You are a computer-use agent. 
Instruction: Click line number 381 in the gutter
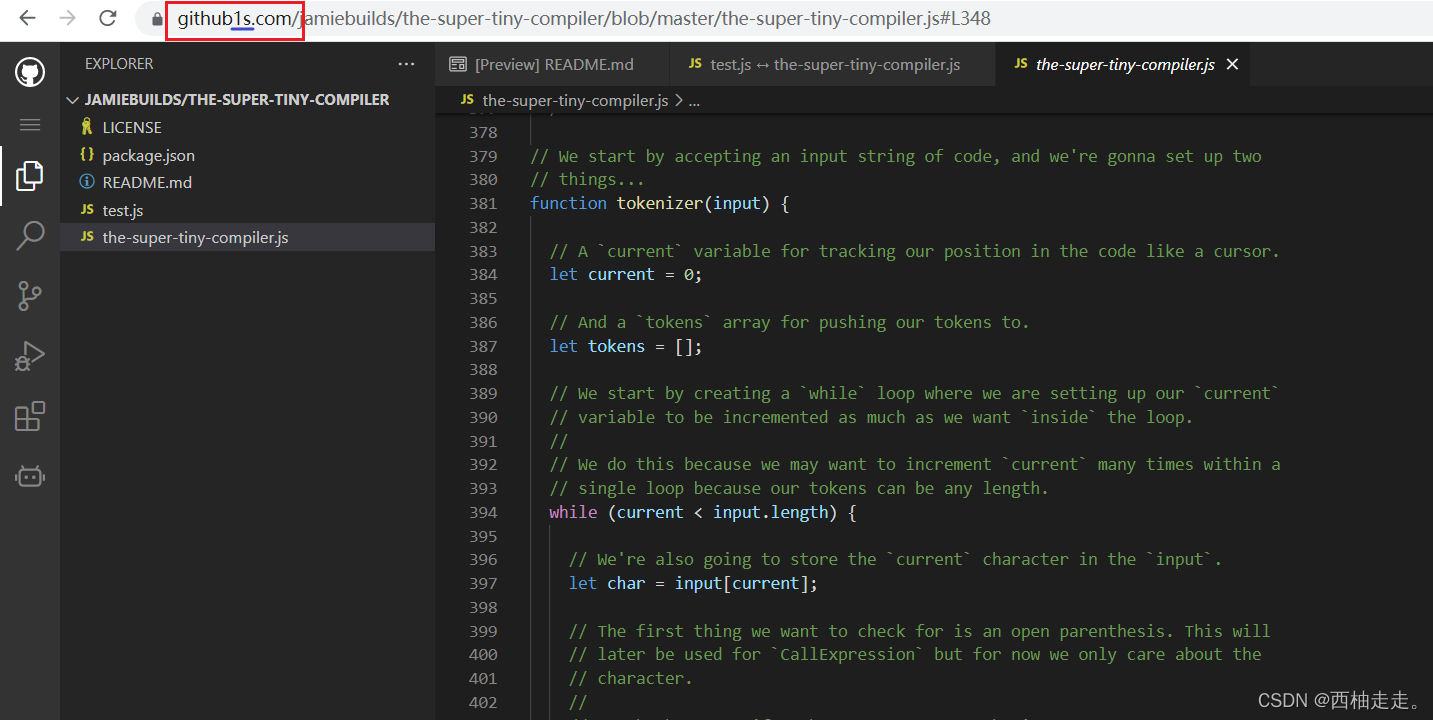tap(483, 203)
